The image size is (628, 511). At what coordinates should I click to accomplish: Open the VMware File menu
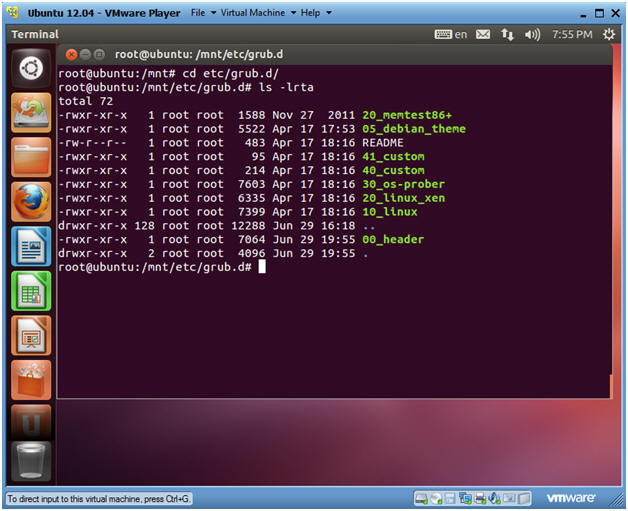(198, 13)
